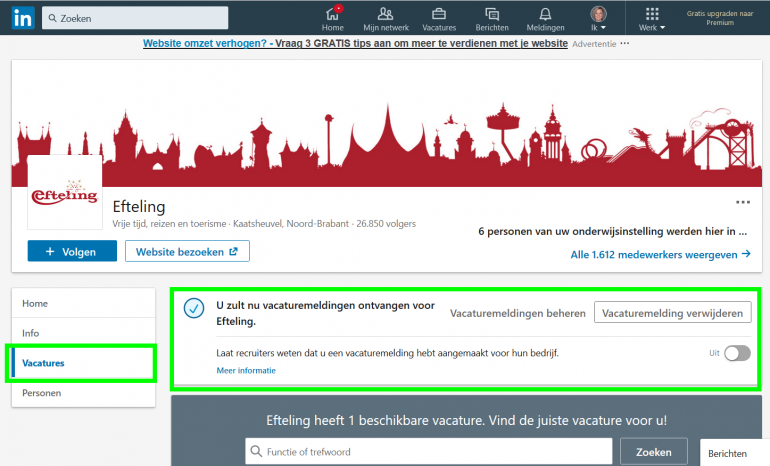The image size is (770, 466).
Task: Click into the Zoeken search field
Action: 135,18
